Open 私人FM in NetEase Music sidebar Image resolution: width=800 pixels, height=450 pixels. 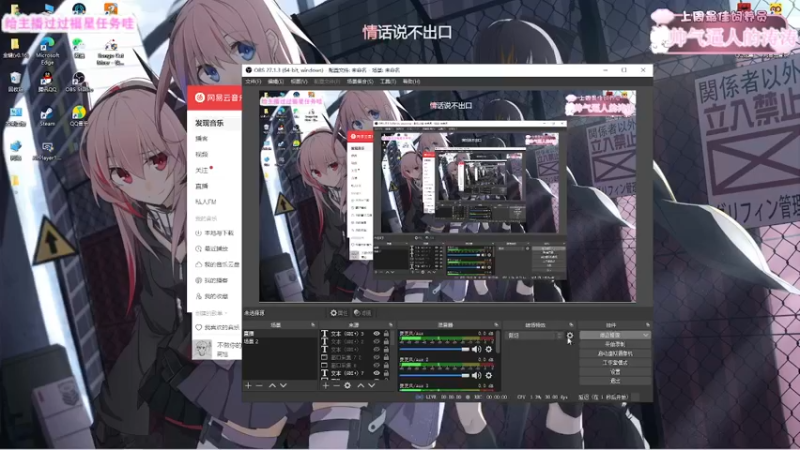coord(206,202)
